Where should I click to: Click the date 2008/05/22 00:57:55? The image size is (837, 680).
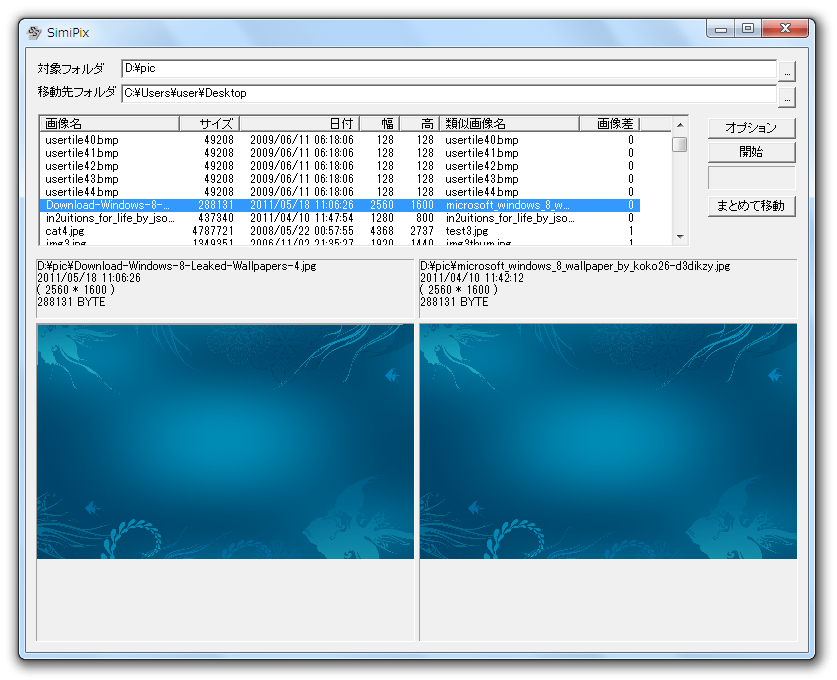(x=302, y=231)
